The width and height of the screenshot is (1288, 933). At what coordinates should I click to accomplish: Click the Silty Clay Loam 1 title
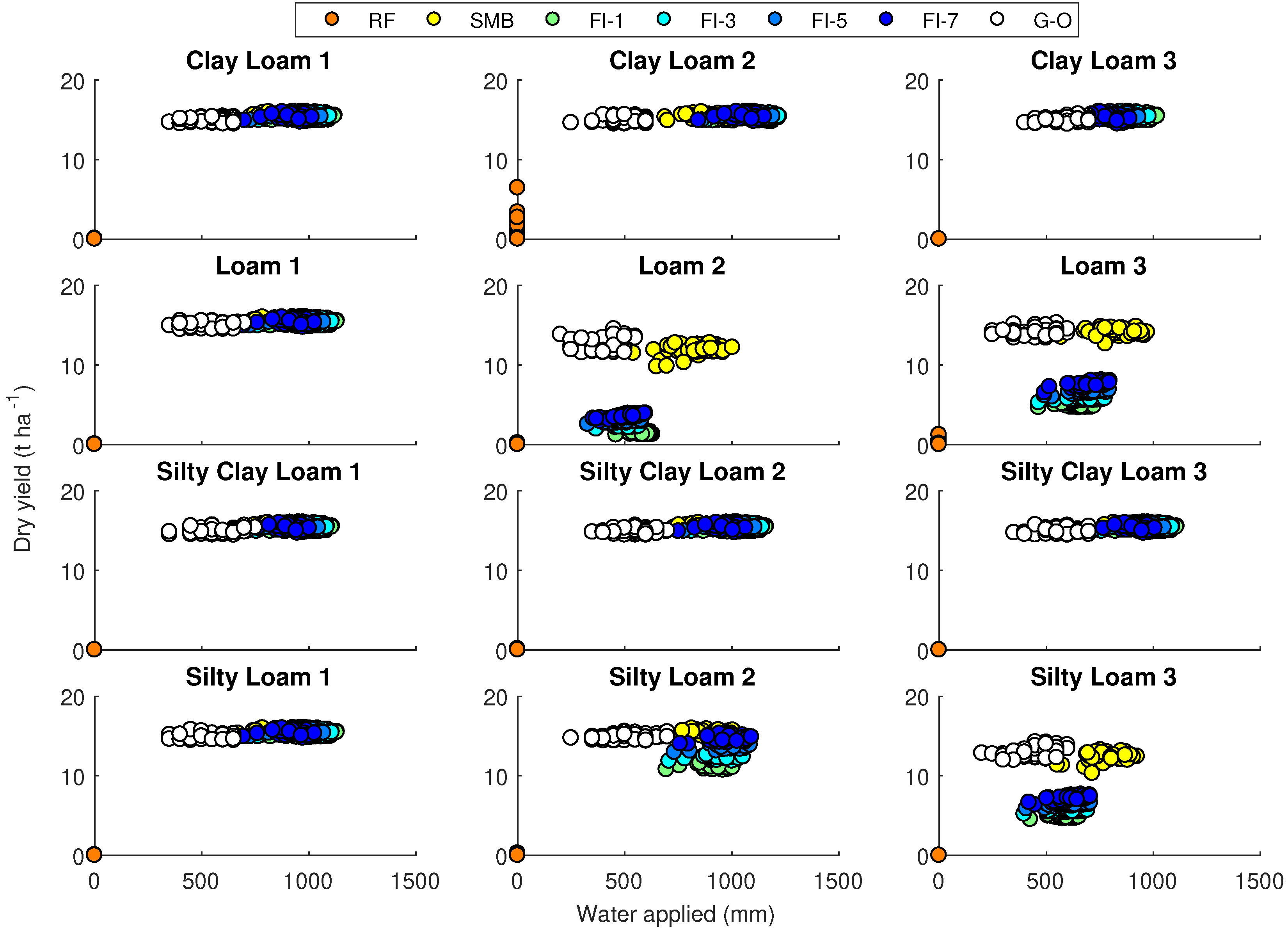(x=258, y=472)
